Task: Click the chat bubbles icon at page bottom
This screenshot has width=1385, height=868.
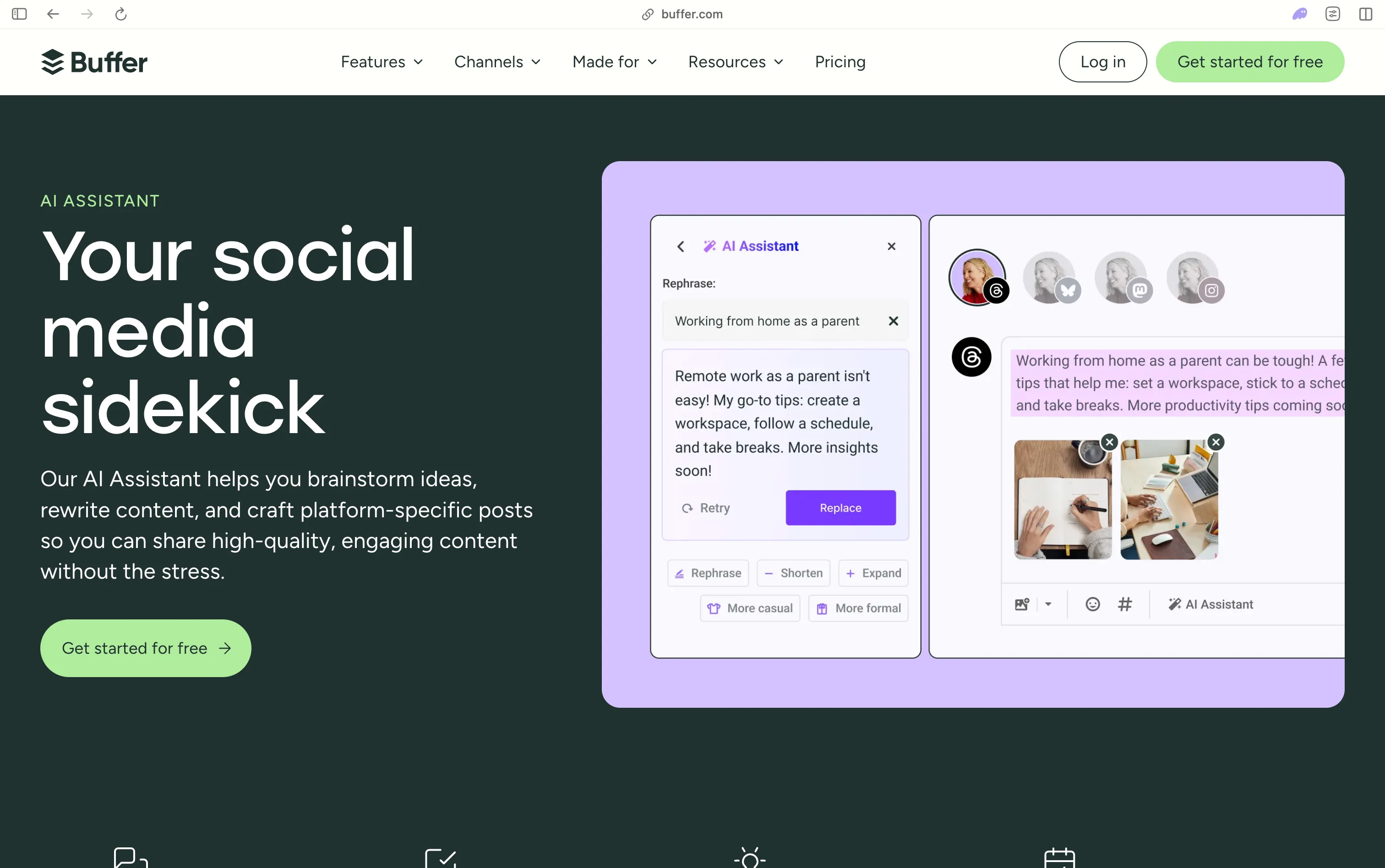Action: [131, 857]
